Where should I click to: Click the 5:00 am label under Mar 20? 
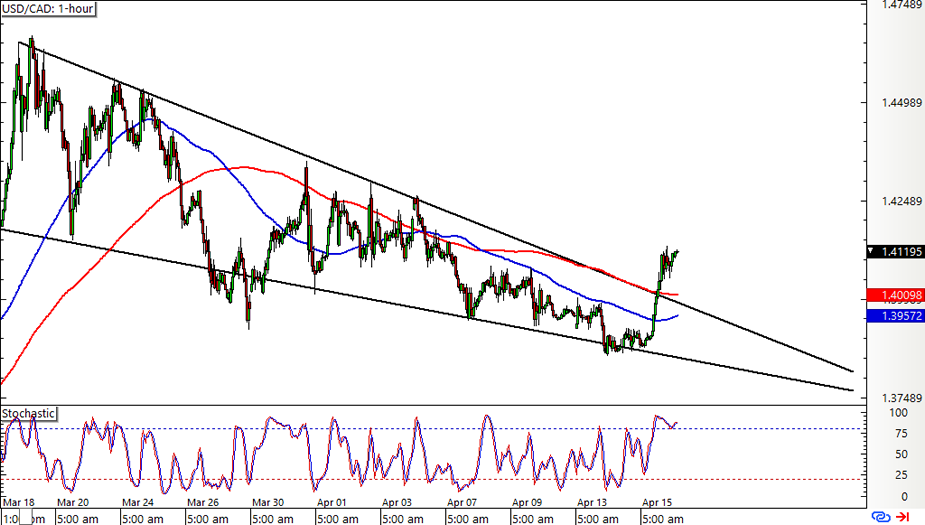click(77, 519)
